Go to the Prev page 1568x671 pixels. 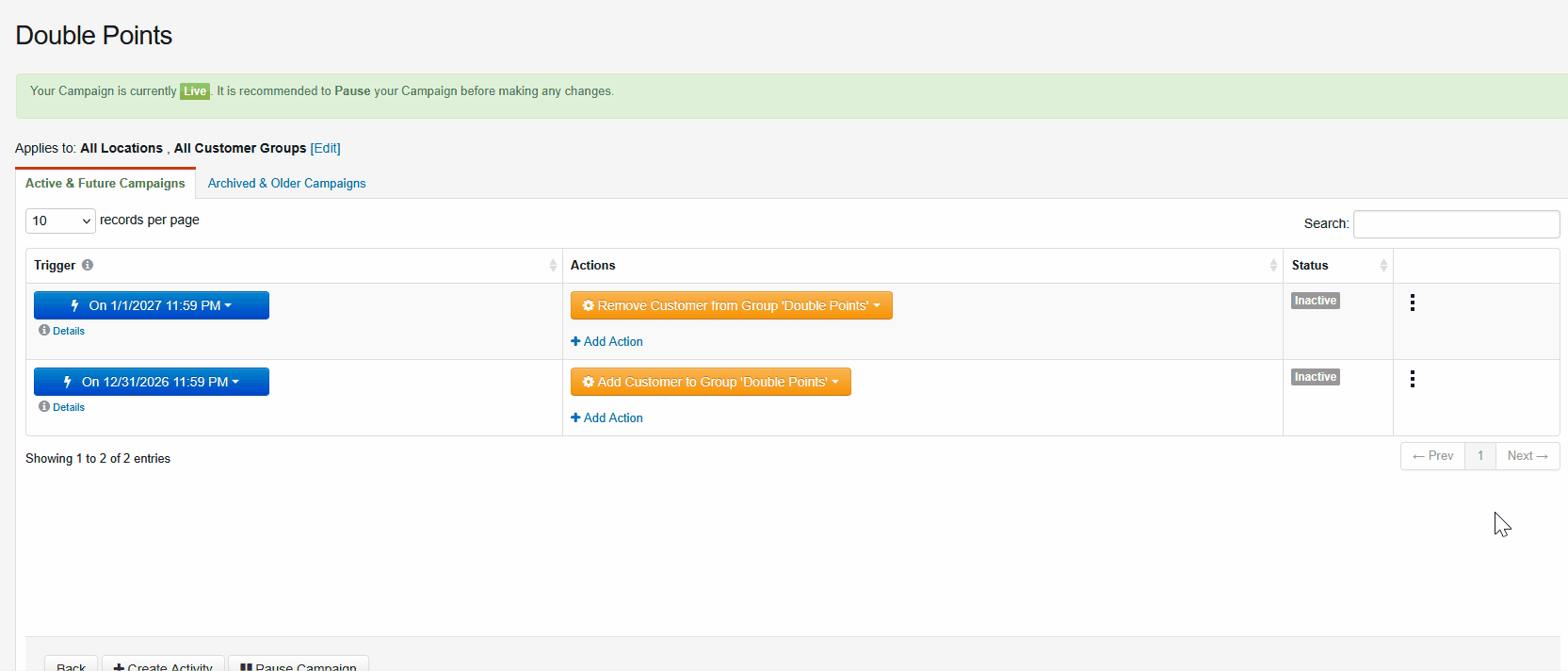(x=1432, y=456)
